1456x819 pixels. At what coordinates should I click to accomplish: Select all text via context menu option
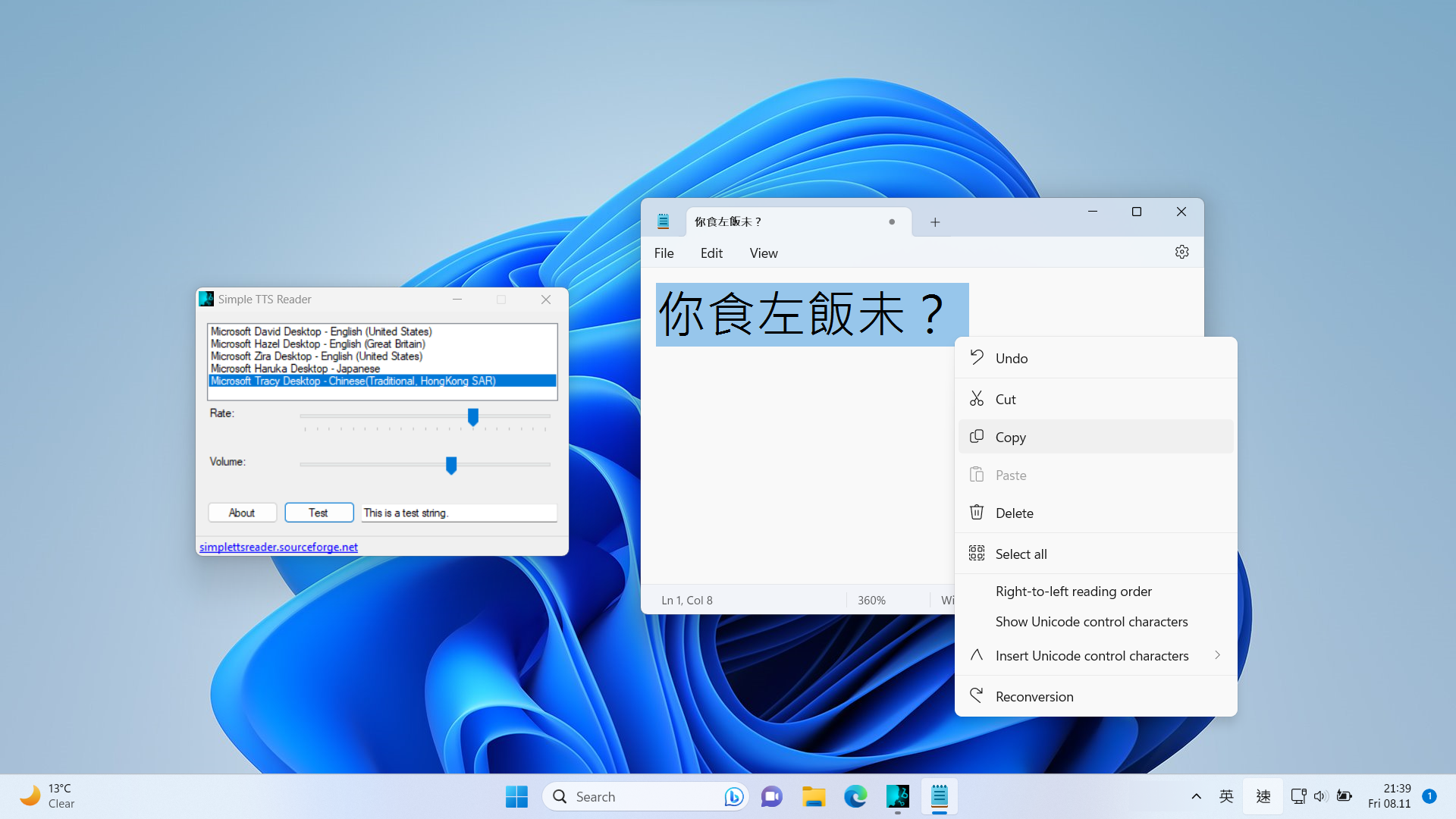coord(1021,553)
